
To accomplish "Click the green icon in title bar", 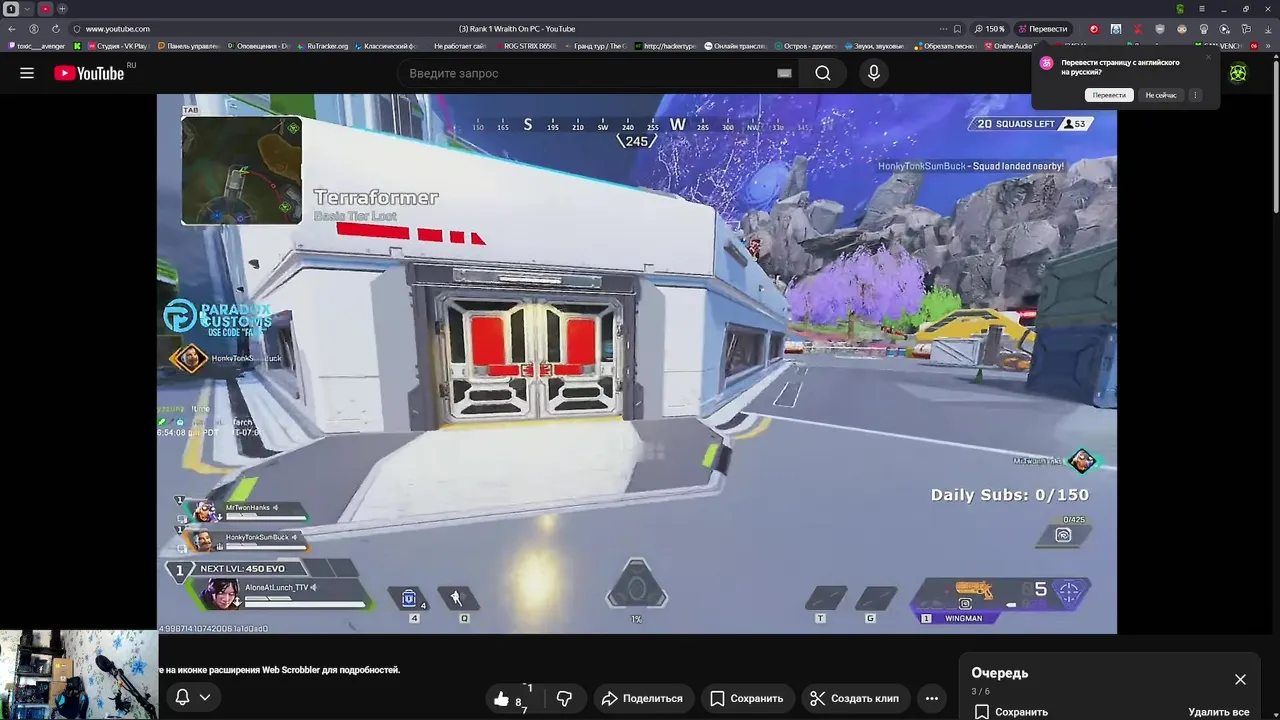I will click(x=1180, y=9).
